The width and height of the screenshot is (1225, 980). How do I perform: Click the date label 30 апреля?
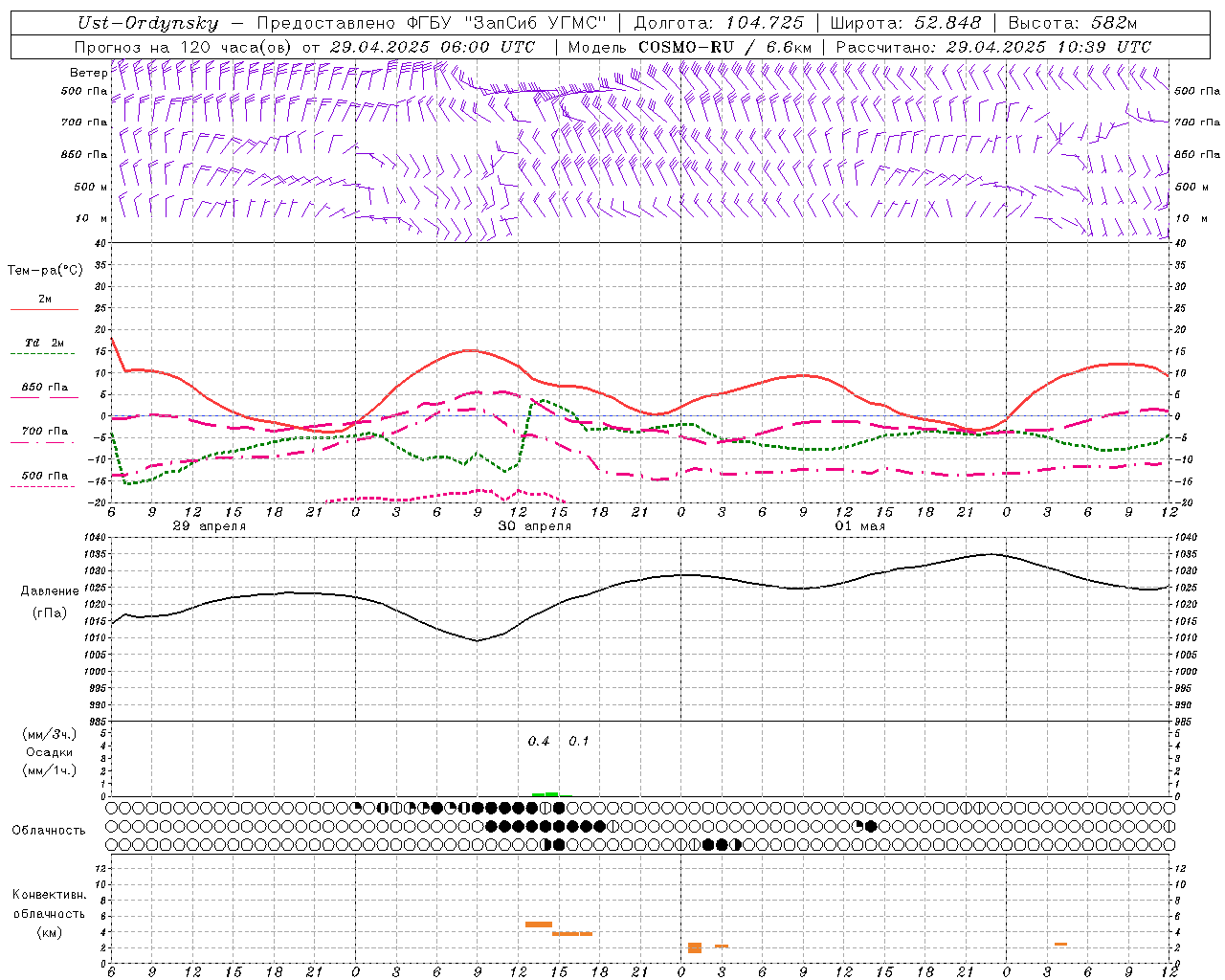(534, 526)
